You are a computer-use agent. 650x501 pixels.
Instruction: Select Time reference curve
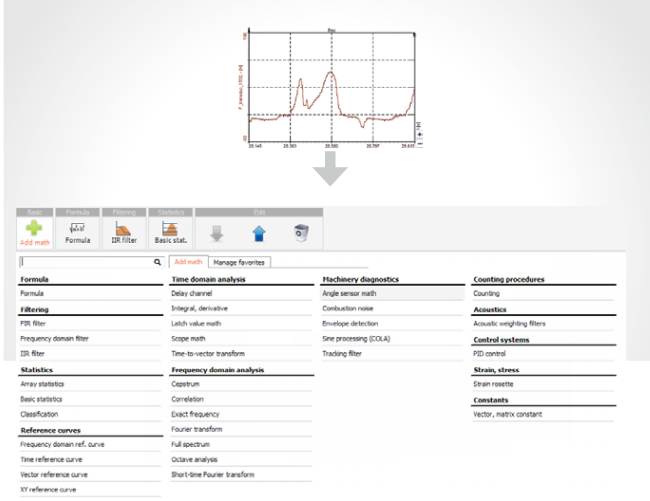tap(90, 460)
